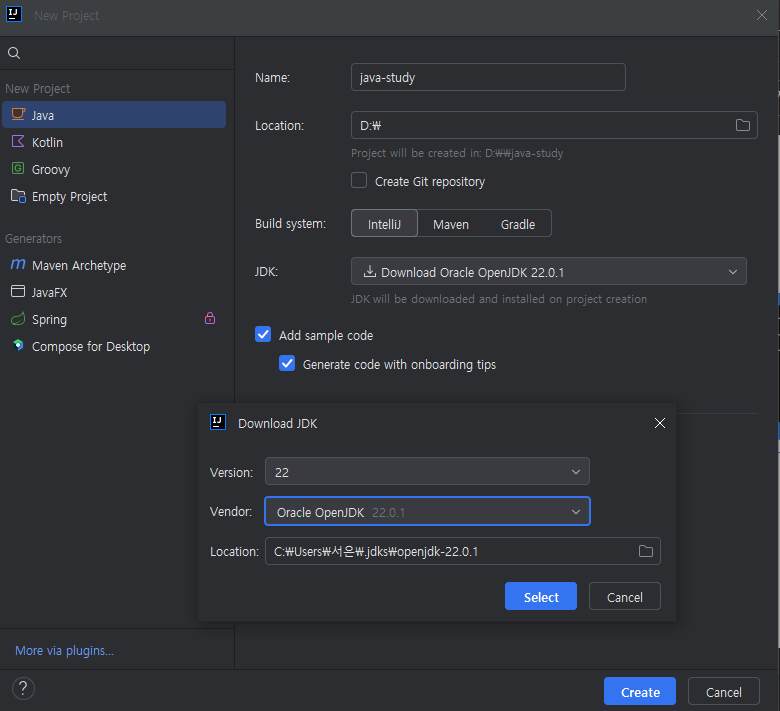Select Spring generator

(114, 319)
